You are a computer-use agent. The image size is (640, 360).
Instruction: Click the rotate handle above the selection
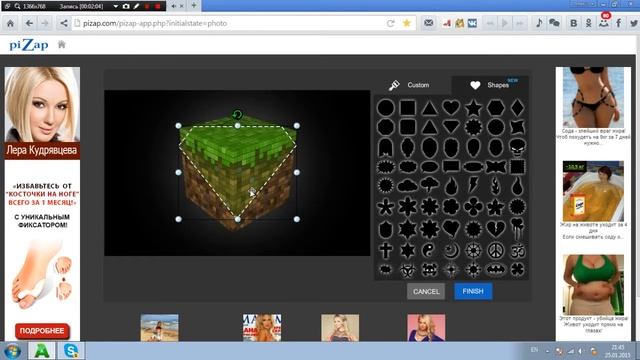pyautogui.click(x=237, y=114)
